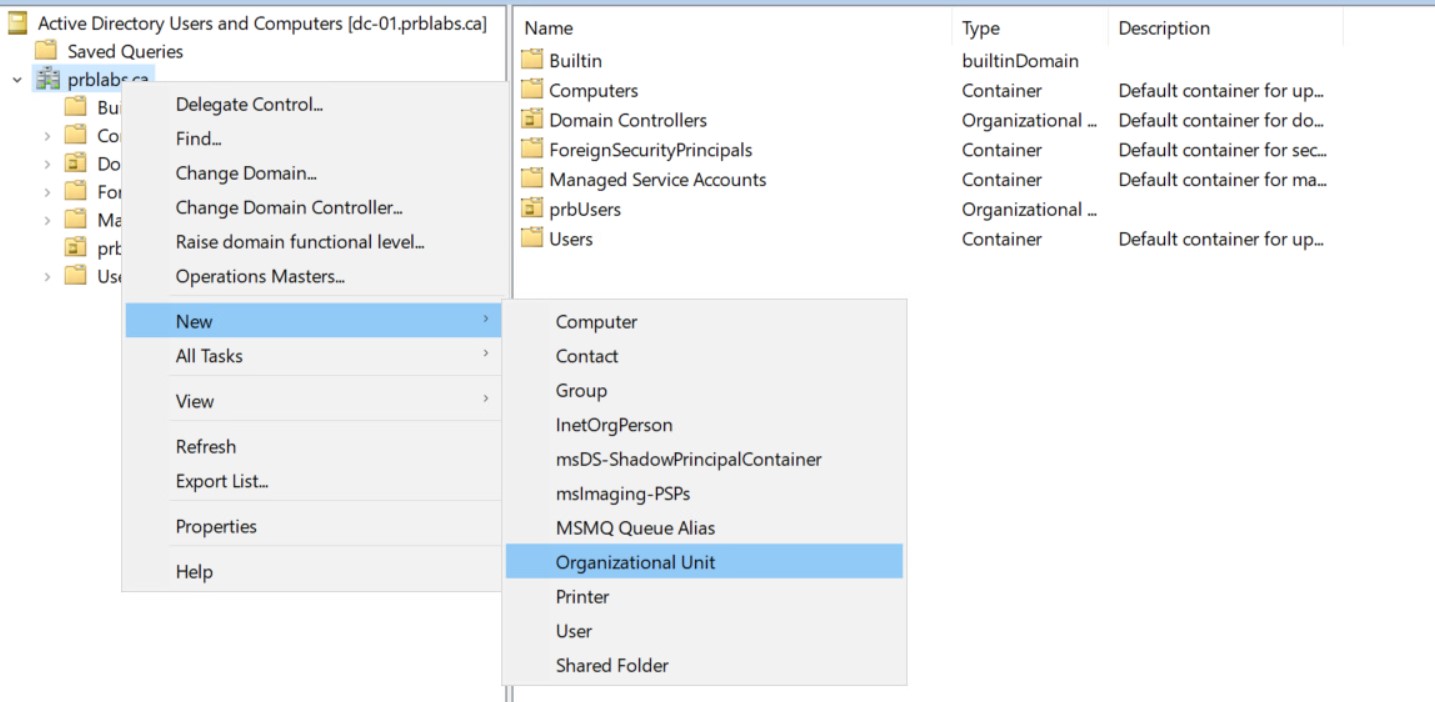The image size is (1435, 702).
Task: Click the Saved Queries folder icon
Action: [x=46, y=51]
